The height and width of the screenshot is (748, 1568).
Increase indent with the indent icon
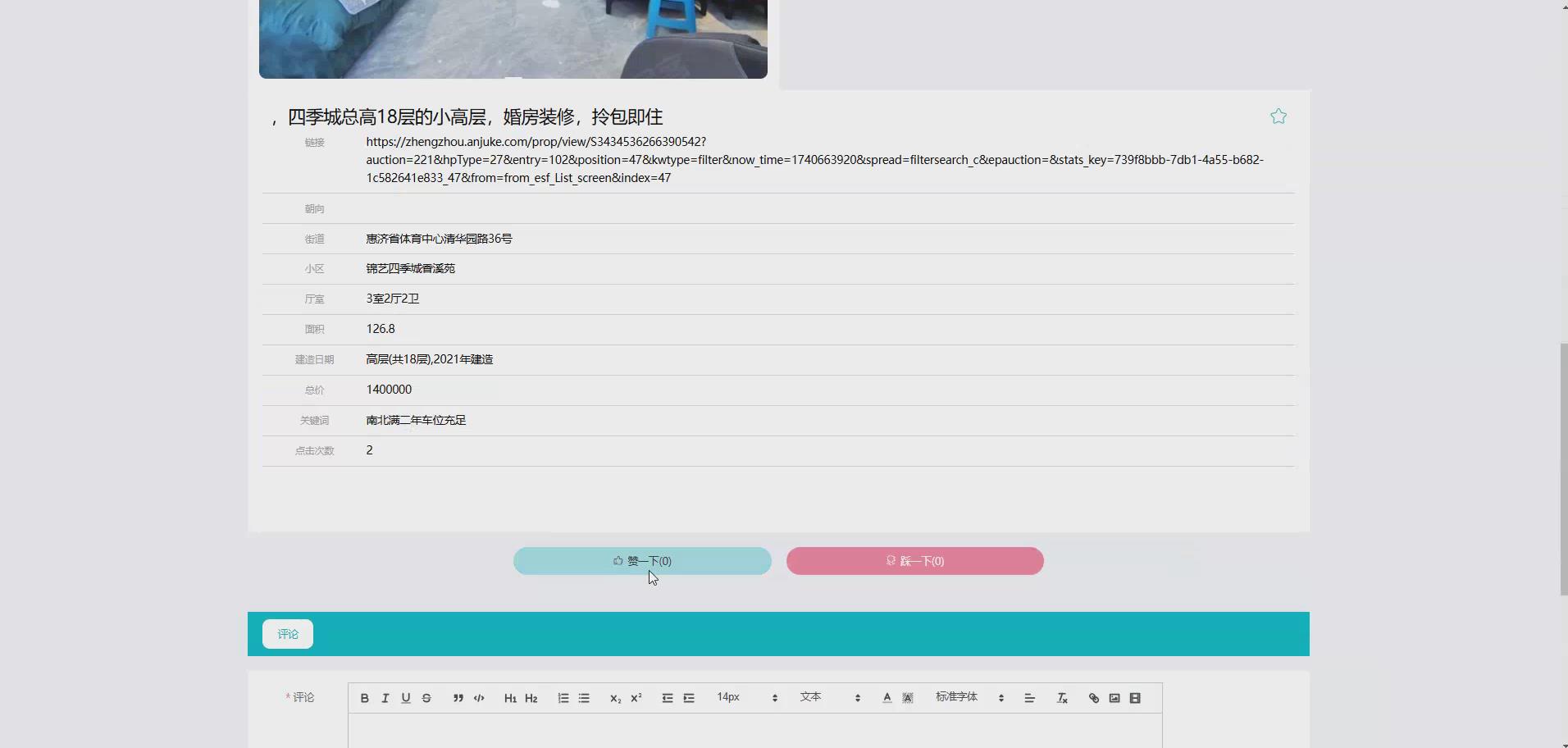pos(689,698)
